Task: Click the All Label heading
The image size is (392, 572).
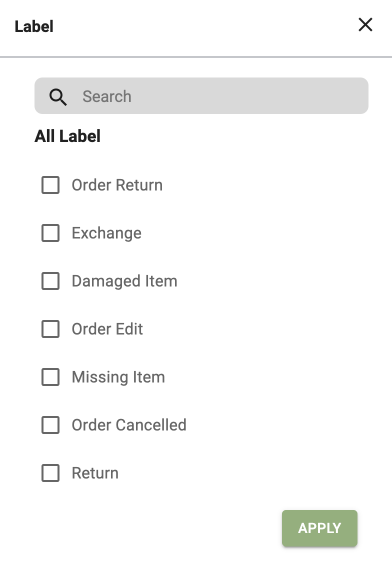Action: click(x=67, y=136)
